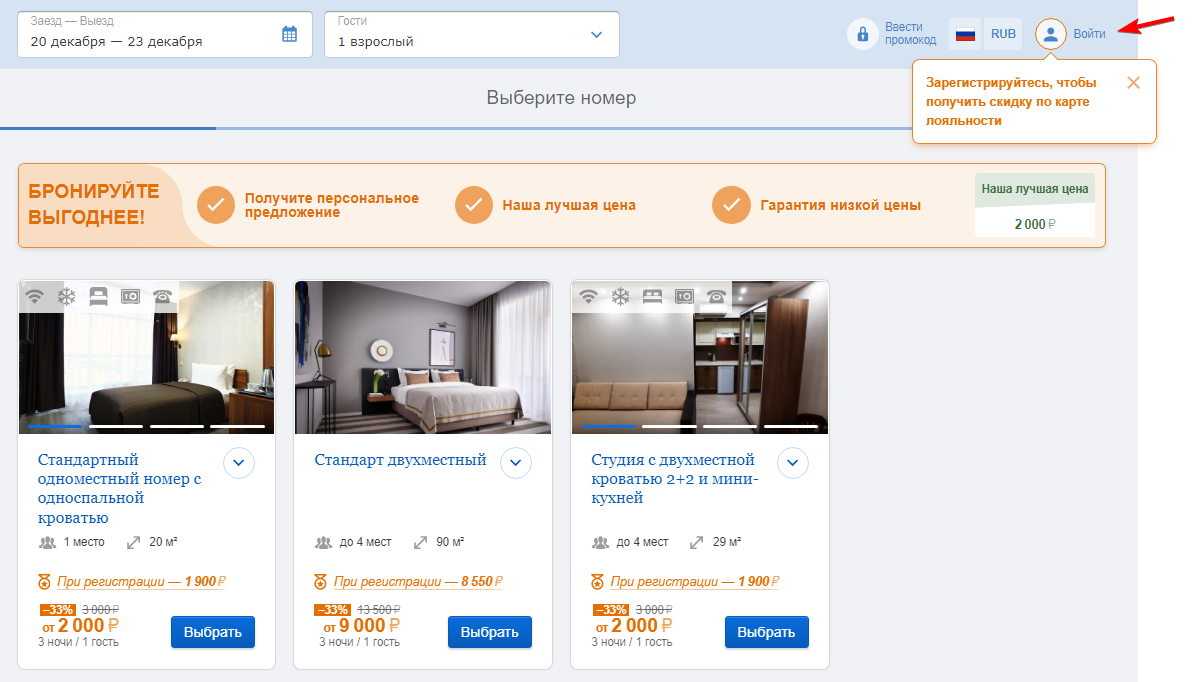Click the user profile icon near Войти
This screenshot has height=682, width=1197.
point(1050,34)
